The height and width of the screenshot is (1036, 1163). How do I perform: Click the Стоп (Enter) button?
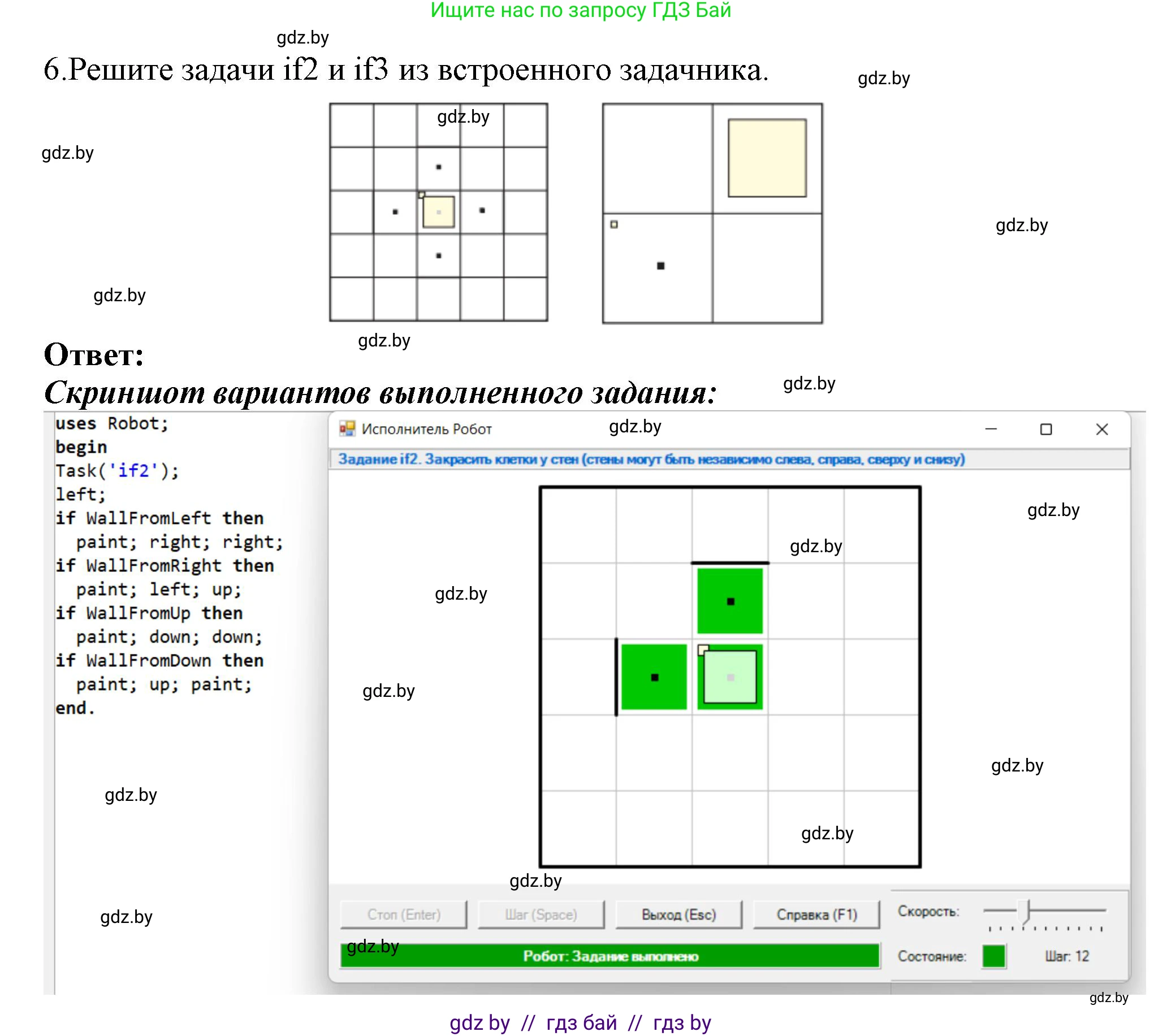pos(403,914)
